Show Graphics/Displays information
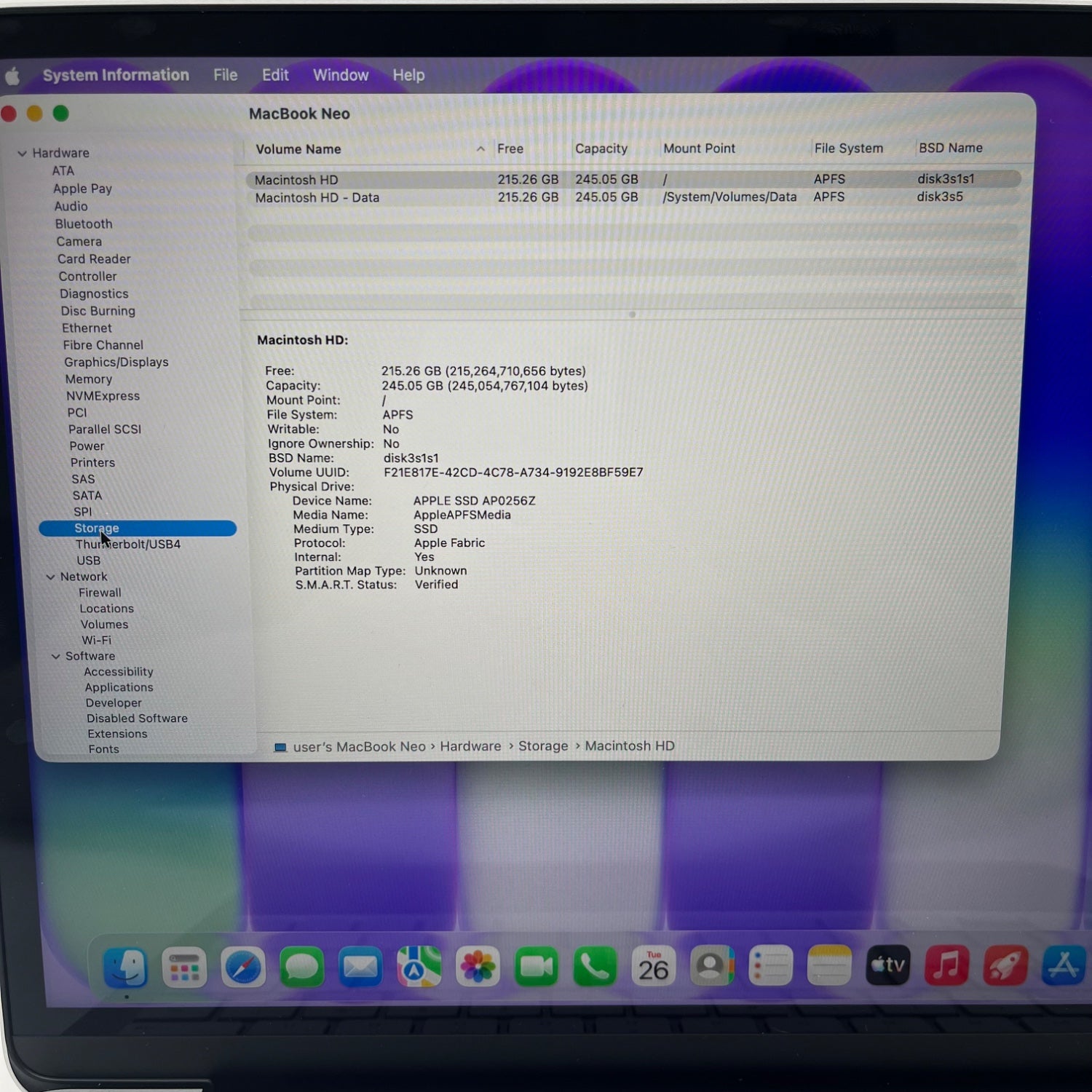This screenshot has width=1092, height=1092. coord(116,363)
